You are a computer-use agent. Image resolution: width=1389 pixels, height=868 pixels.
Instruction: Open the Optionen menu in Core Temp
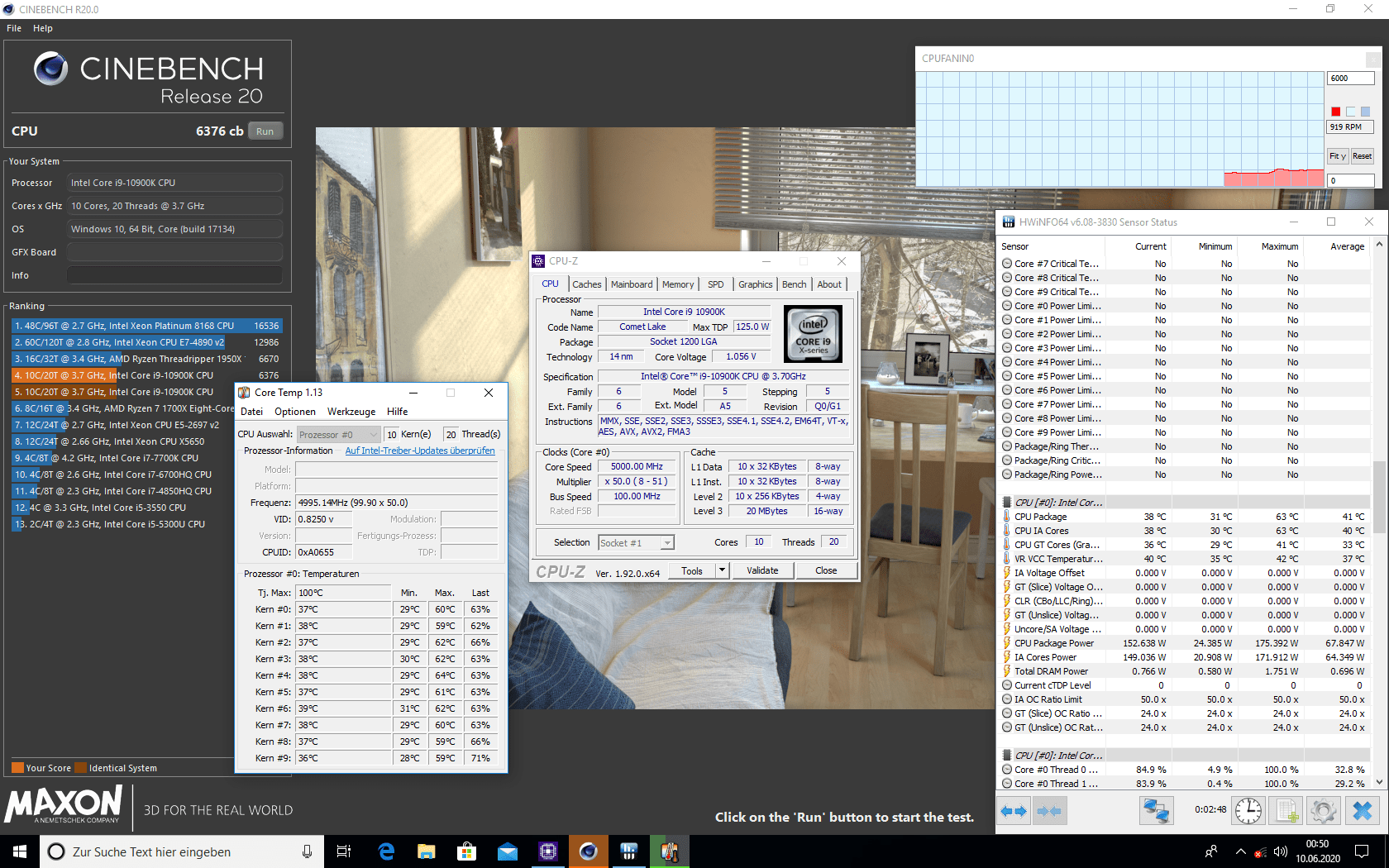click(x=295, y=412)
